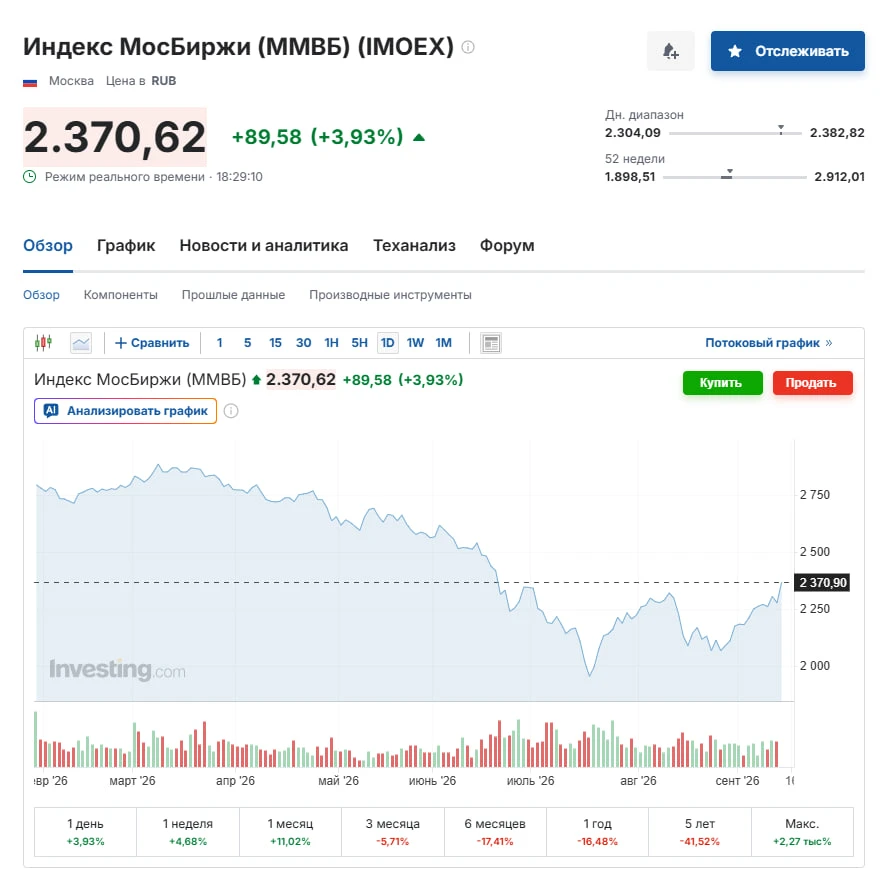
Task: Set chart interval to 1H
Action: (331, 343)
